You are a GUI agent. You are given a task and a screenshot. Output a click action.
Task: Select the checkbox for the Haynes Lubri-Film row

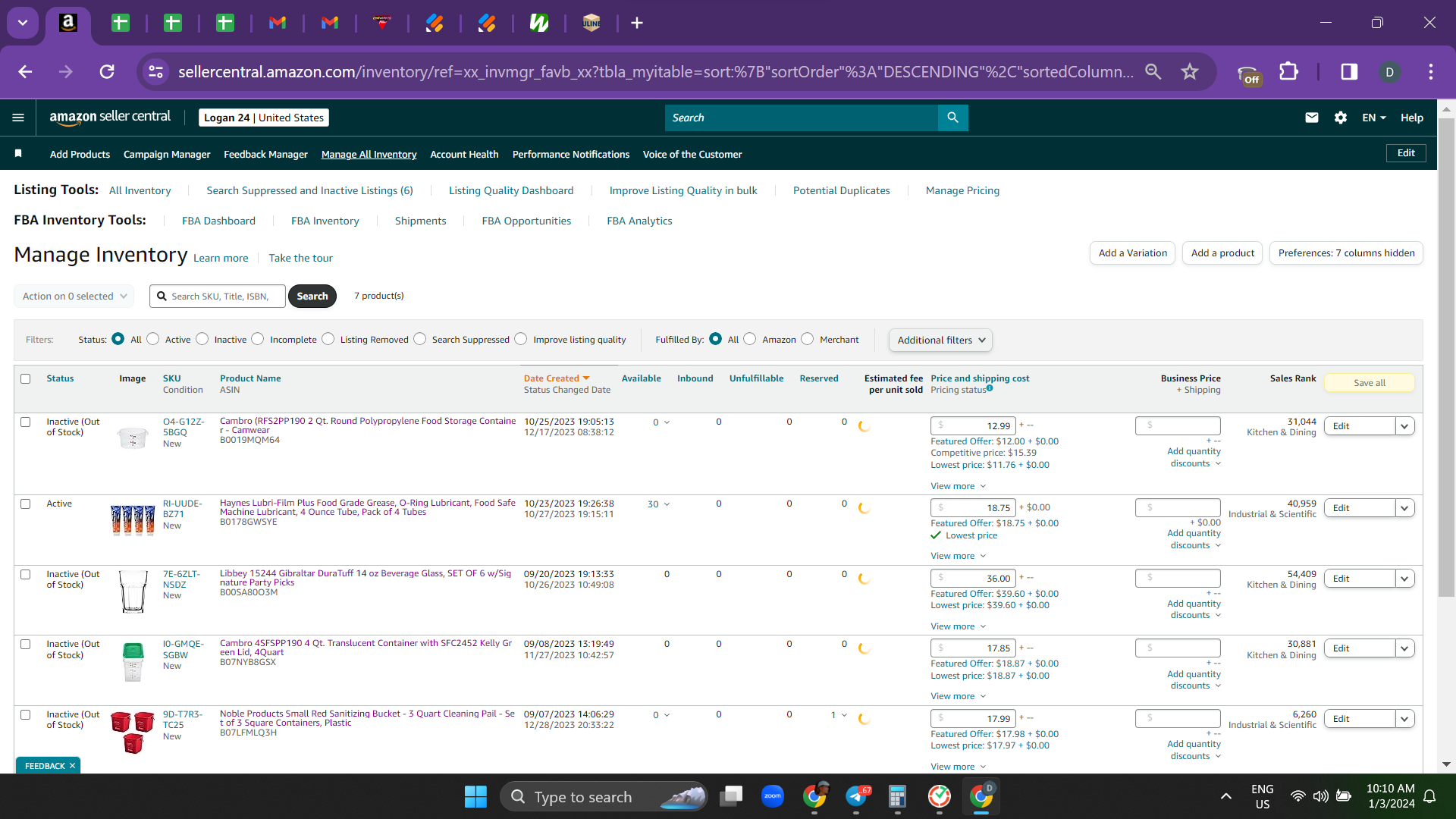[26, 504]
